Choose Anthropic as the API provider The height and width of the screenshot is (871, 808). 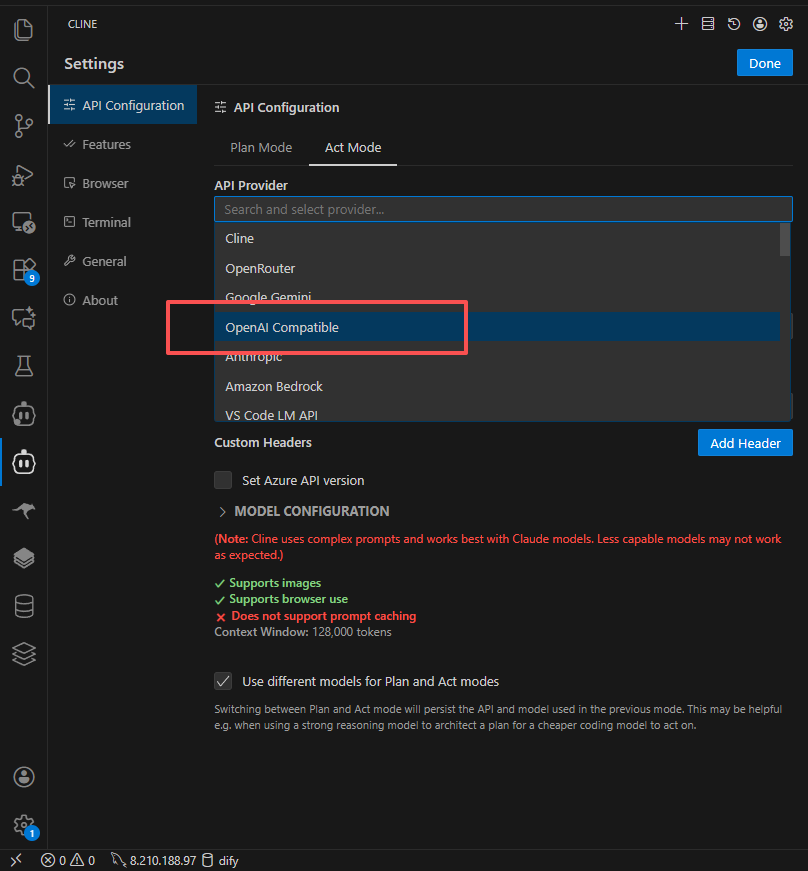click(x=254, y=356)
